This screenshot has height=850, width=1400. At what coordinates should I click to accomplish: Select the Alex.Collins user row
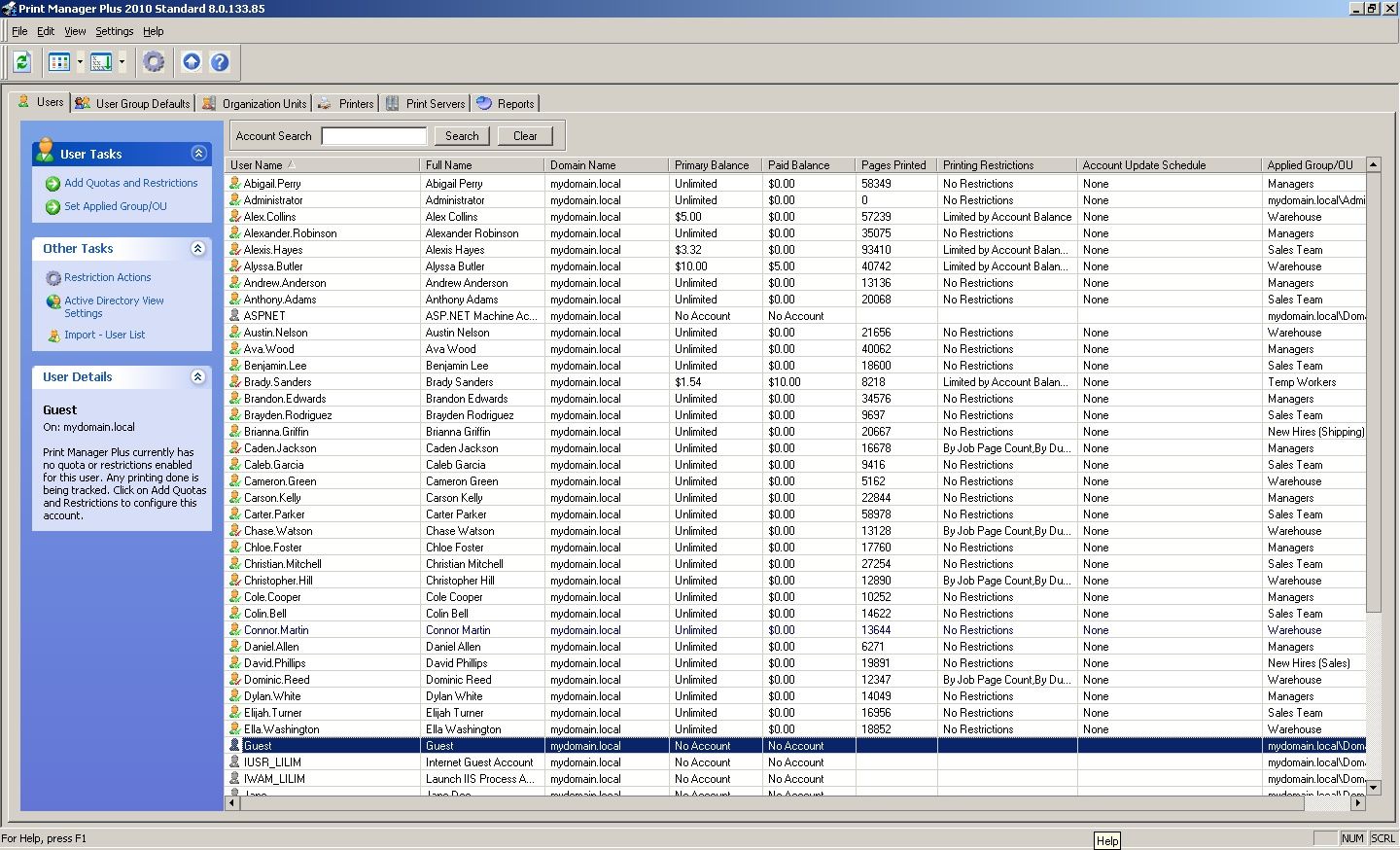pos(795,217)
